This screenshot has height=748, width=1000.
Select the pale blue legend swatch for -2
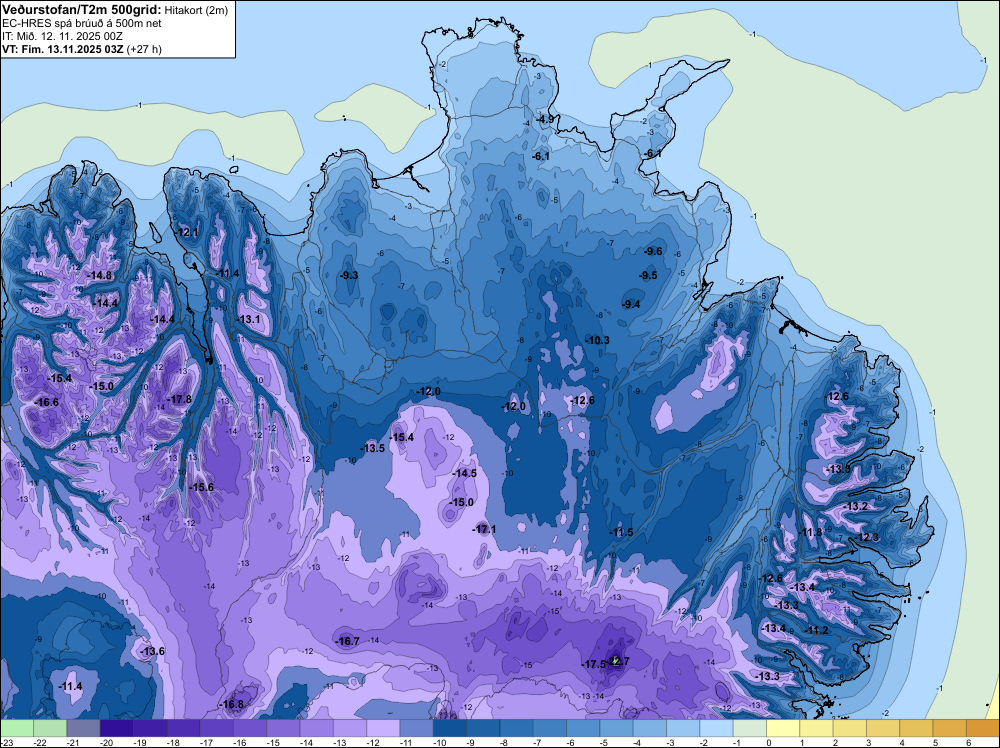(x=716, y=728)
